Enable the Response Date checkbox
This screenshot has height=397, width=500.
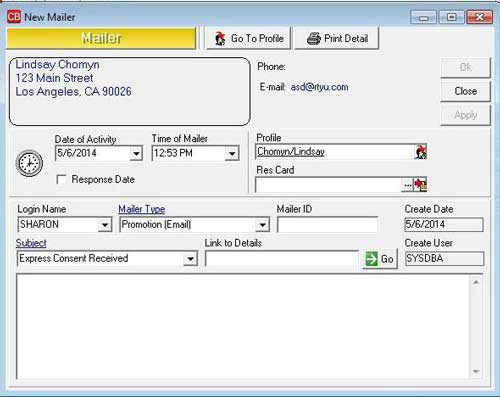61,180
